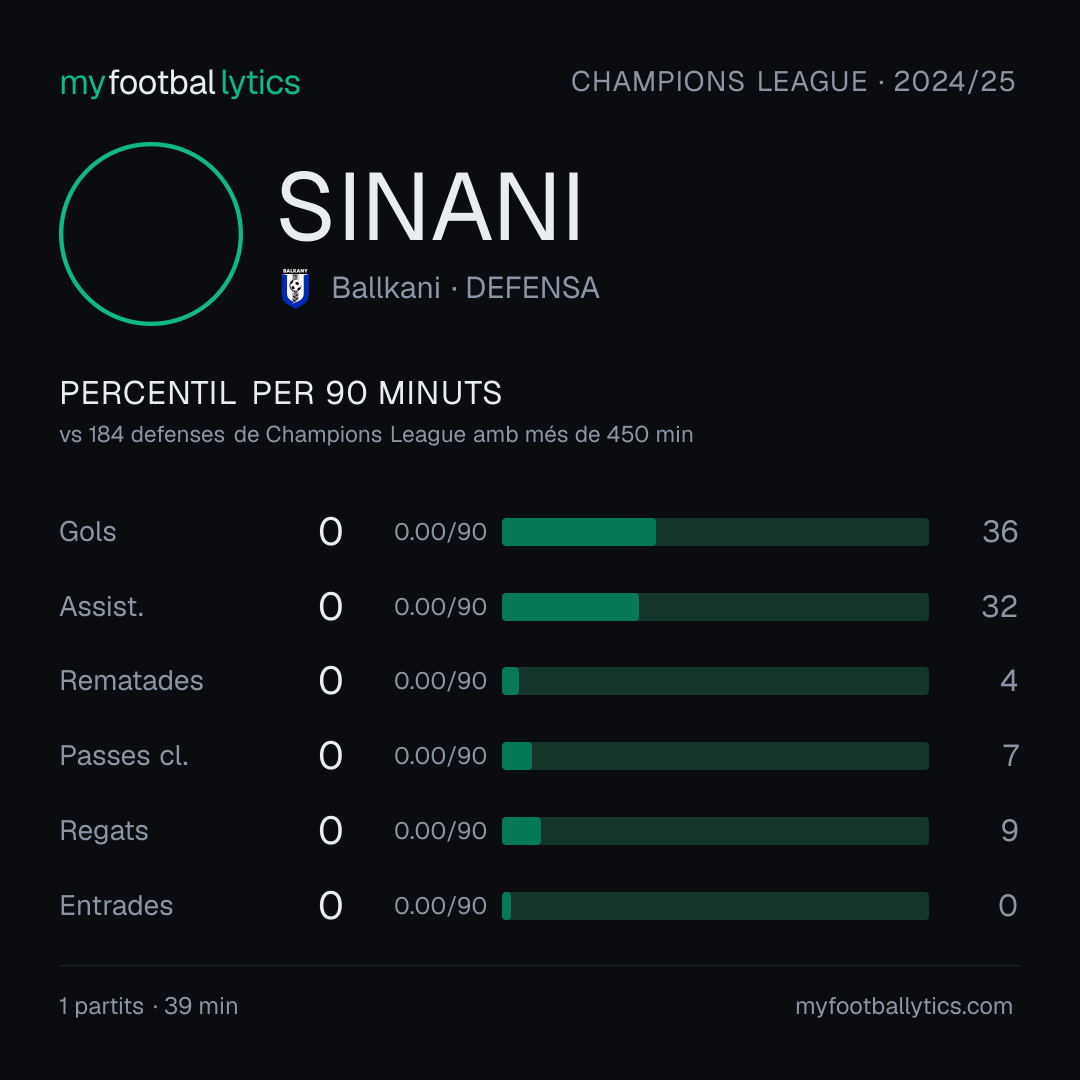Click the Entrades stat label
Viewport: 1080px width, 1080px height.
pyautogui.click(x=116, y=906)
